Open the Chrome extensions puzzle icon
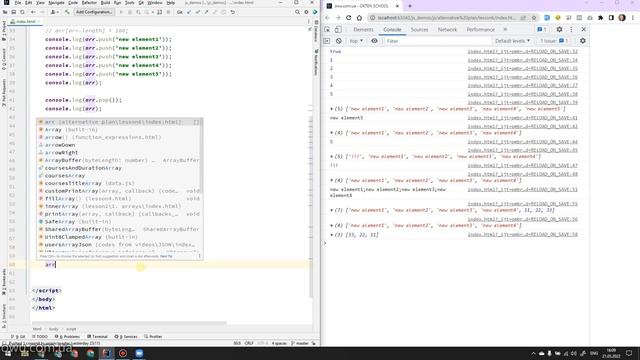This screenshot has height=360, width=640. point(600,18)
